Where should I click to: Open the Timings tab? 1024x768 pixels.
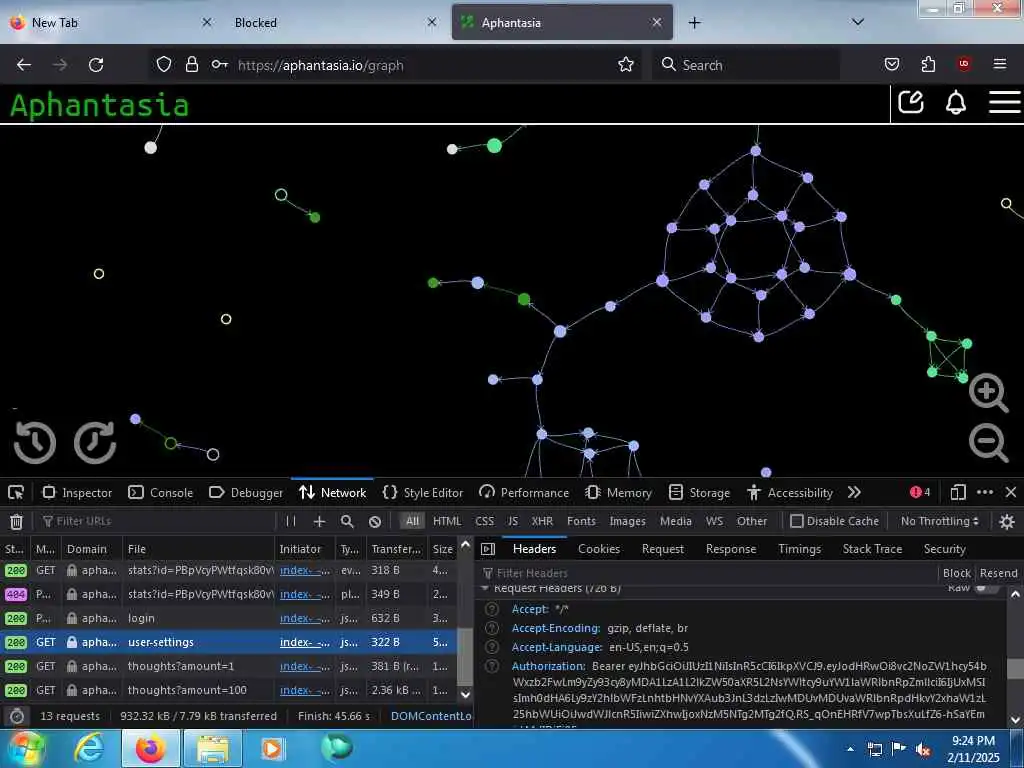tap(799, 549)
